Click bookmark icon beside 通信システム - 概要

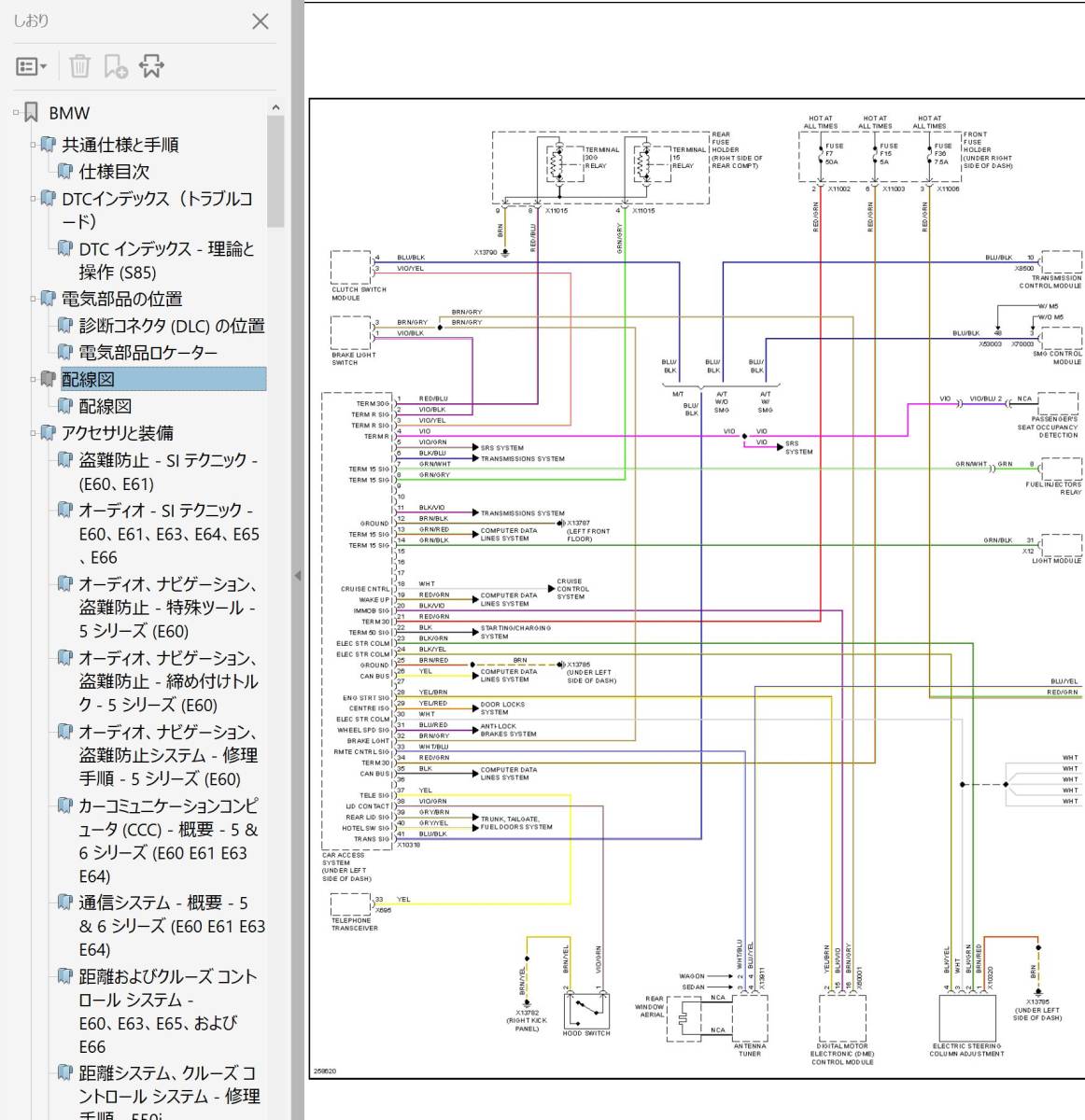[x=64, y=903]
